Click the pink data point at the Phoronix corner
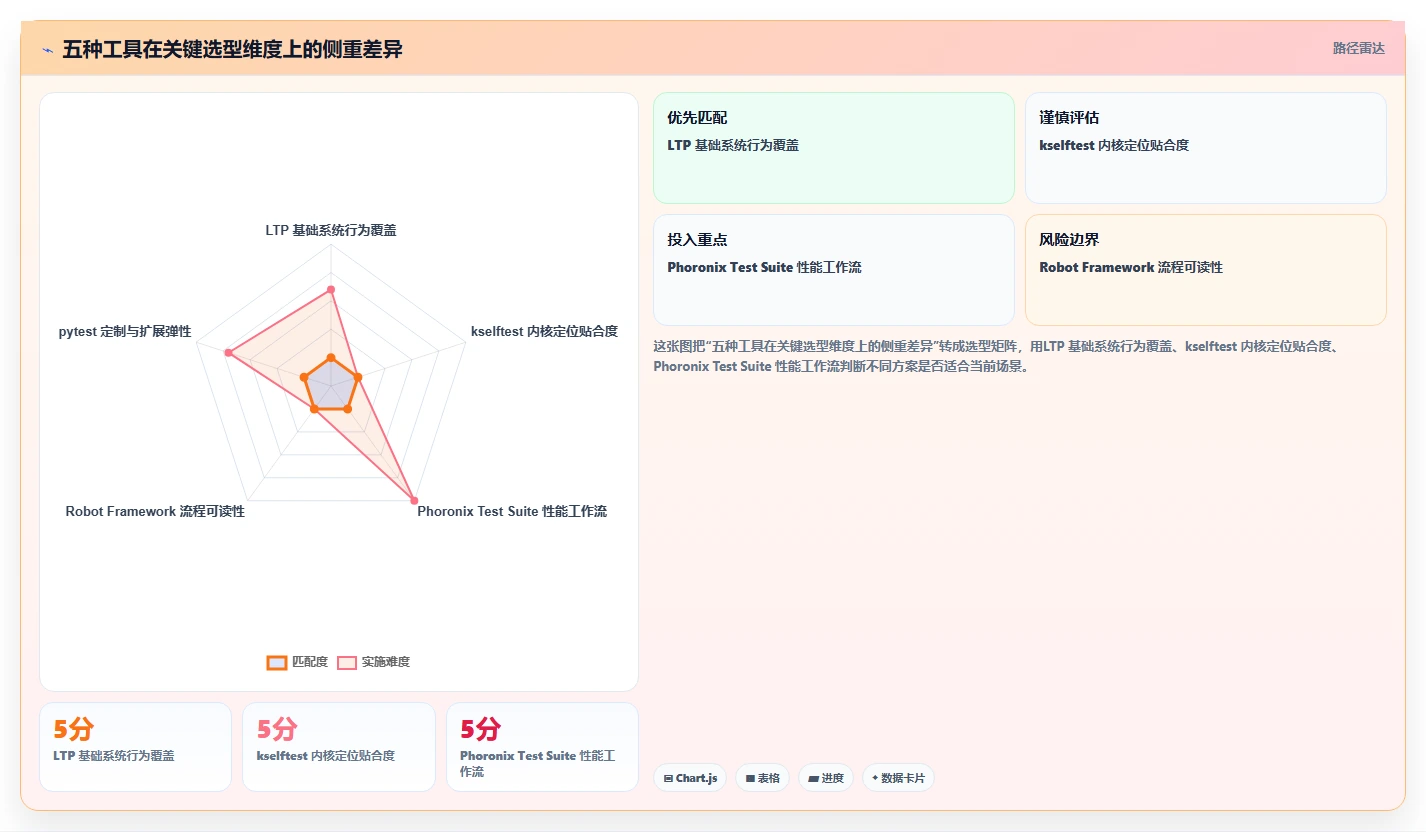Screen dimensions: 1426x832 click(x=414, y=500)
